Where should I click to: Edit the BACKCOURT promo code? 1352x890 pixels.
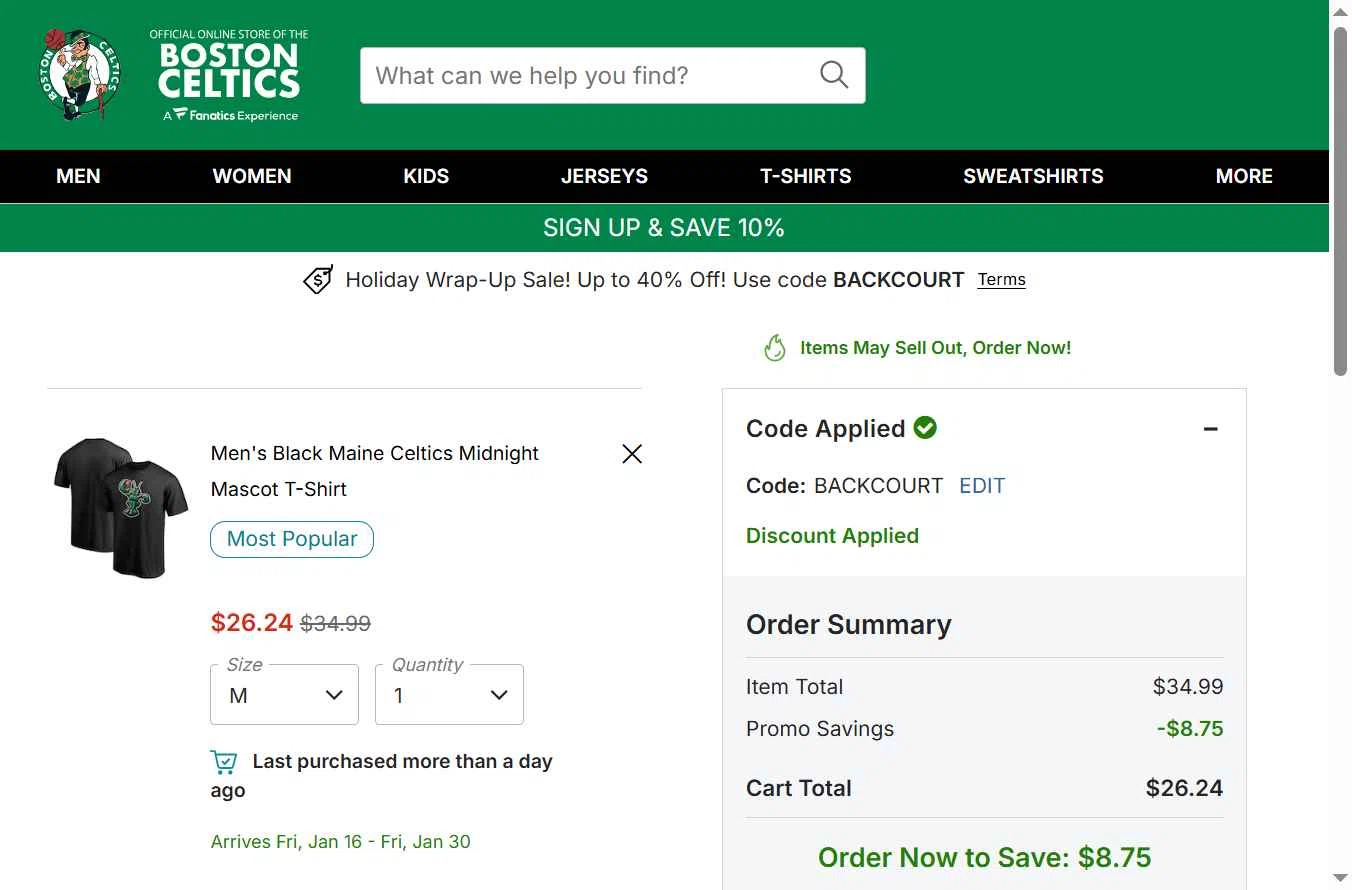click(x=982, y=486)
